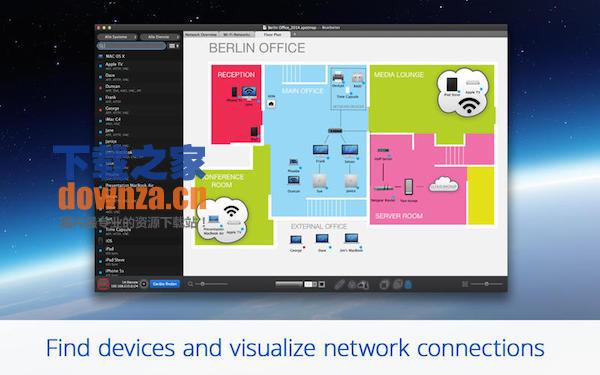Click Simon's iMac on the floor plan
The height and width of the screenshot is (375, 600).
(350, 151)
